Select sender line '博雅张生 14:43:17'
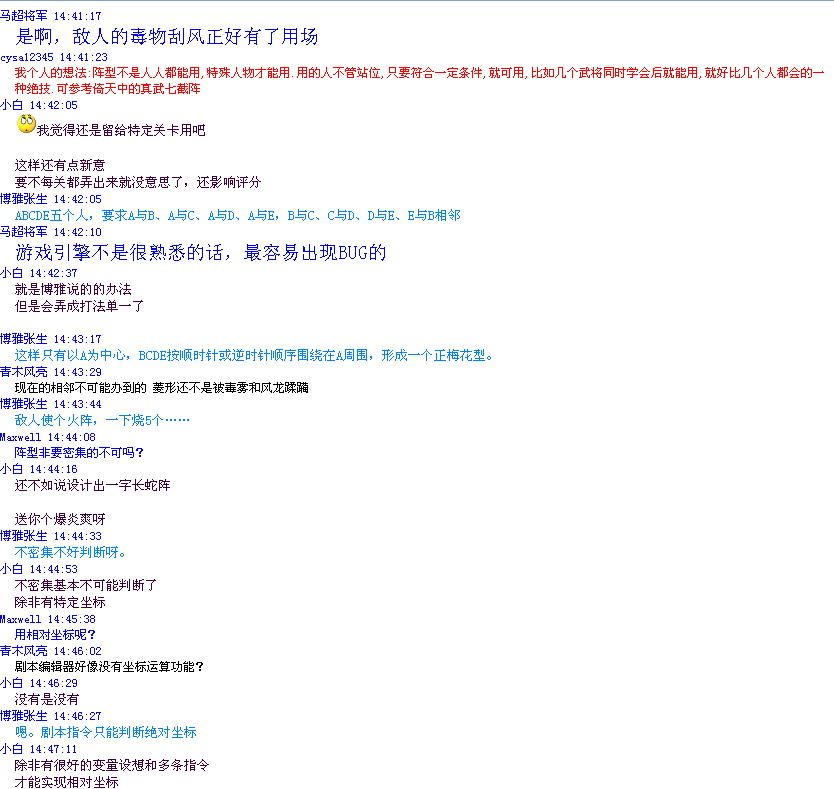The height and width of the screenshot is (789, 834). pyautogui.click(x=51, y=339)
